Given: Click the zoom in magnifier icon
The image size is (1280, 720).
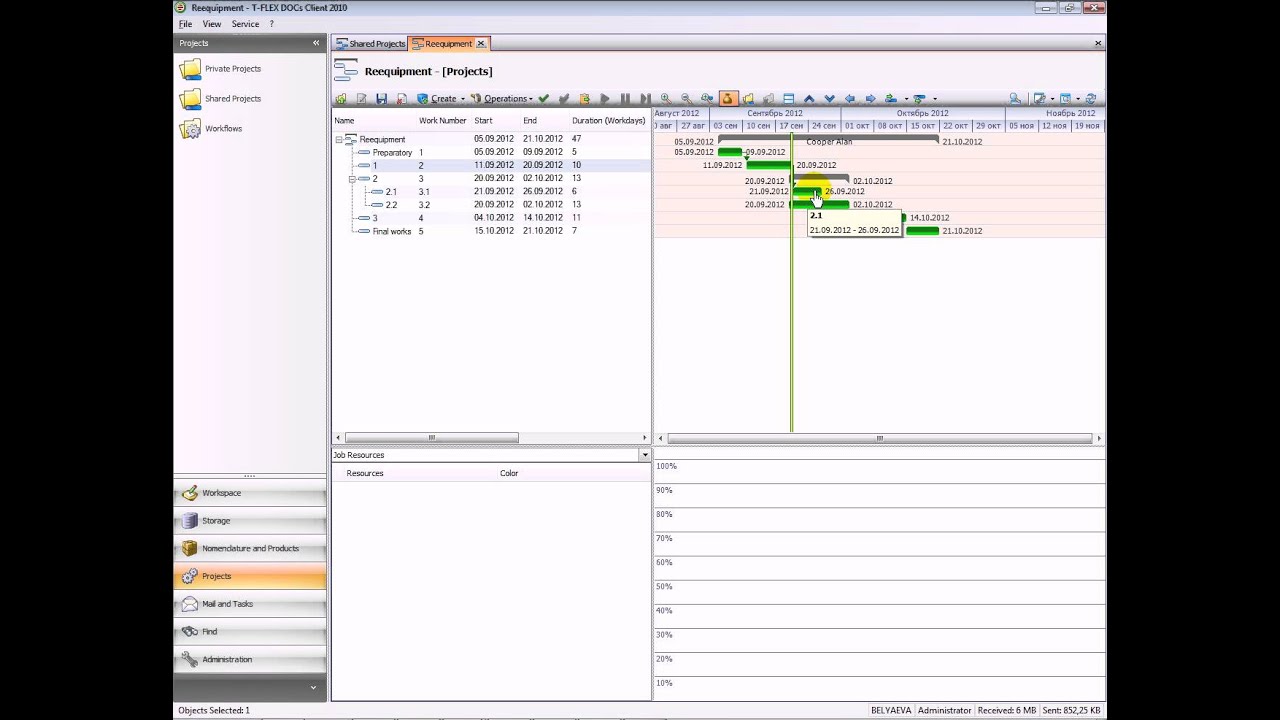Looking at the screenshot, I should click(x=665, y=99).
